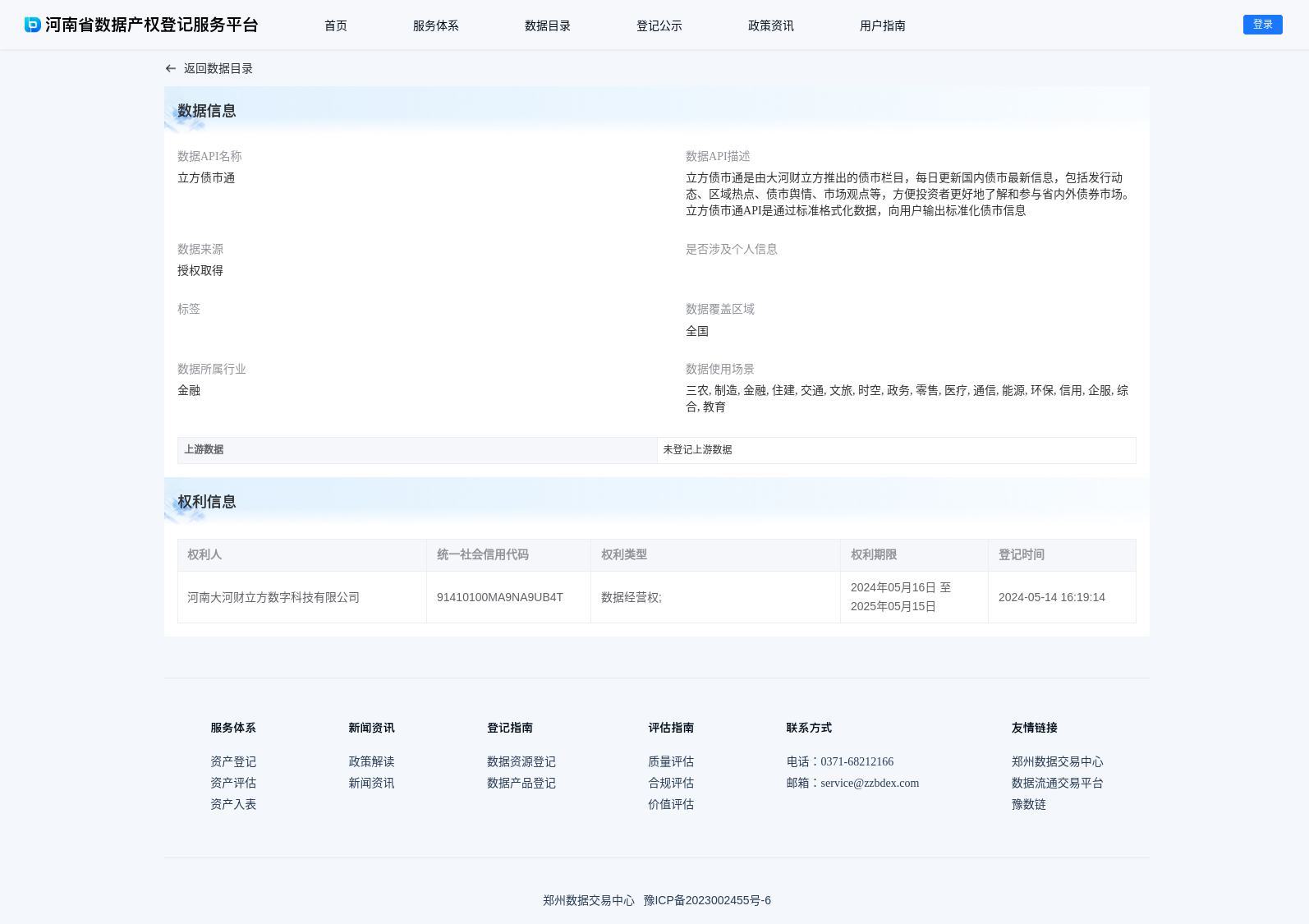Click data usage scenarios list text
1309x924 pixels.
coord(907,398)
